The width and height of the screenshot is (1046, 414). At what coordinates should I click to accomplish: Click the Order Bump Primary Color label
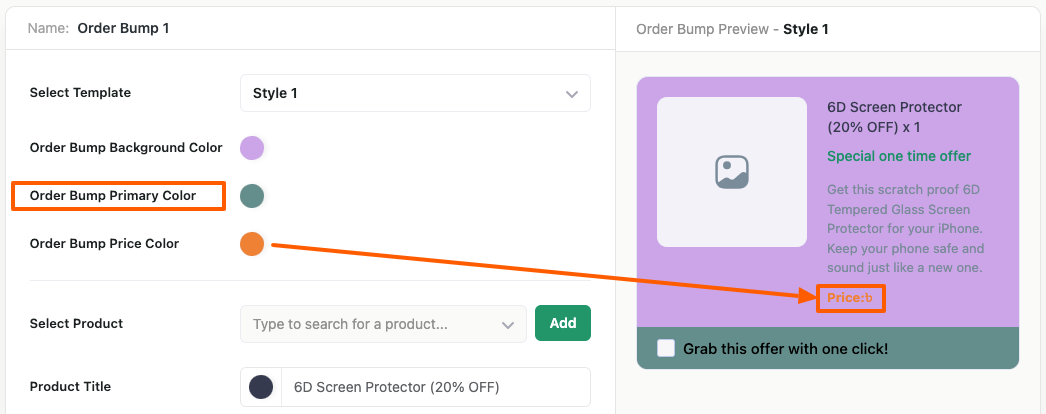[x=113, y=195]
